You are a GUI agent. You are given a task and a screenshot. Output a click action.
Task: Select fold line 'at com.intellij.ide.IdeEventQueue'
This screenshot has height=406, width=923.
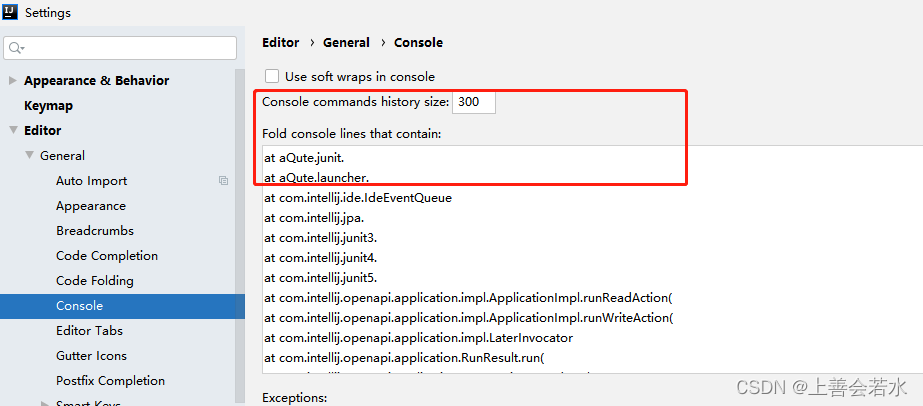[x=358, y=198]
